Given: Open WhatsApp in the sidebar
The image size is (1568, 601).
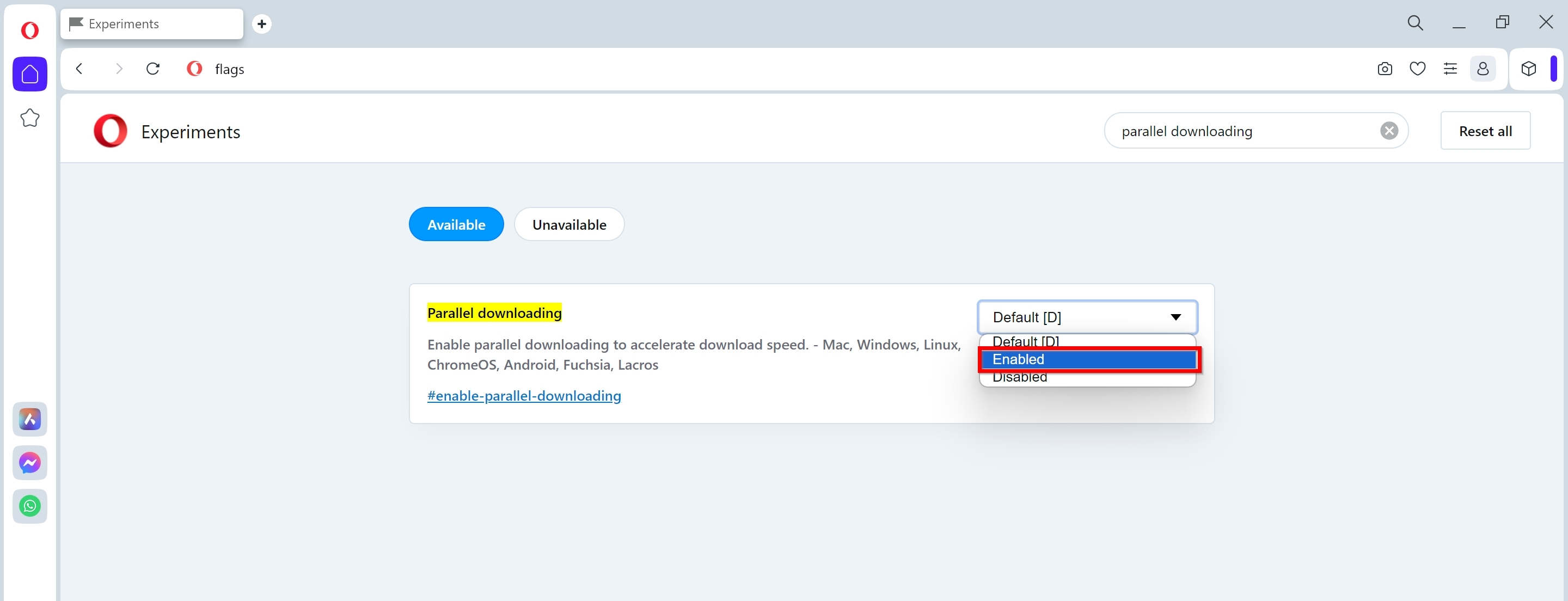Looking at the screenshot, I should pos(30,506).
